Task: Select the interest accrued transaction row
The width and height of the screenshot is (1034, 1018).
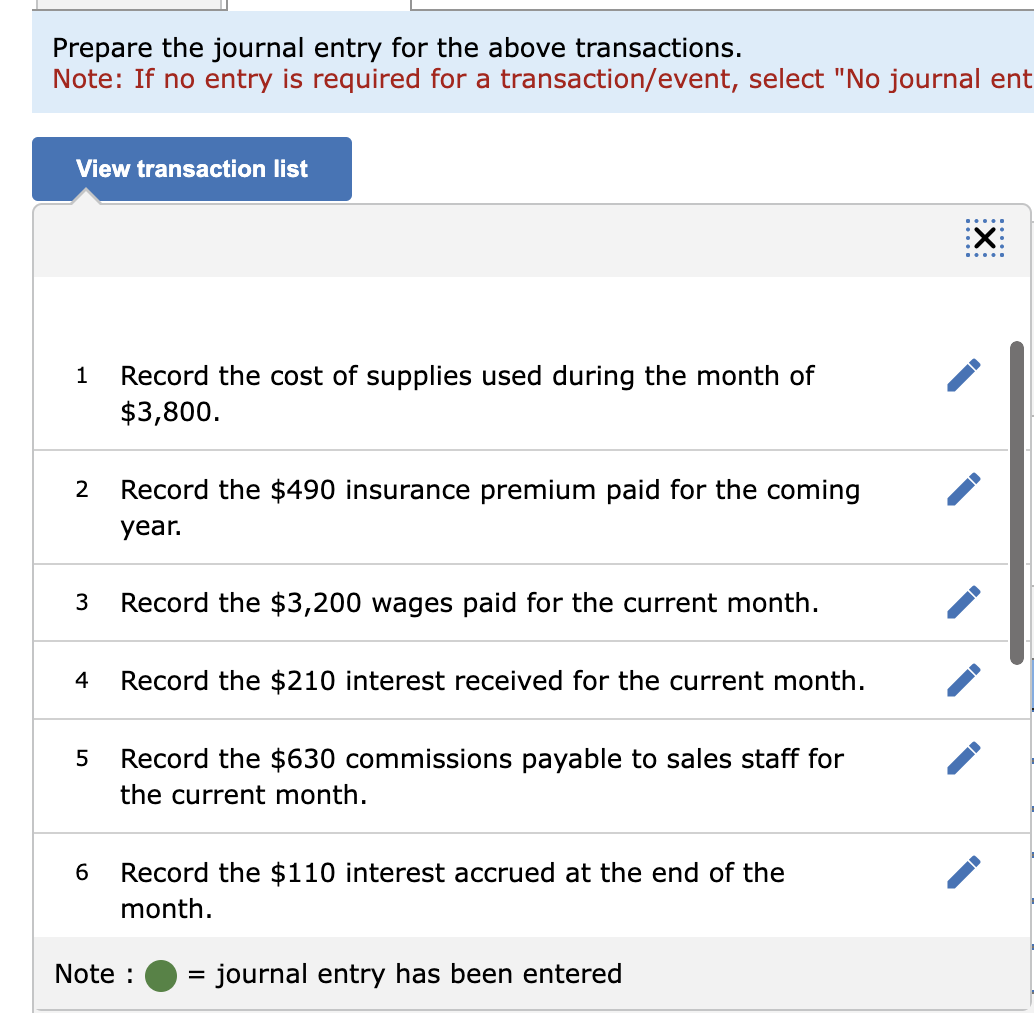Action: 450,890
